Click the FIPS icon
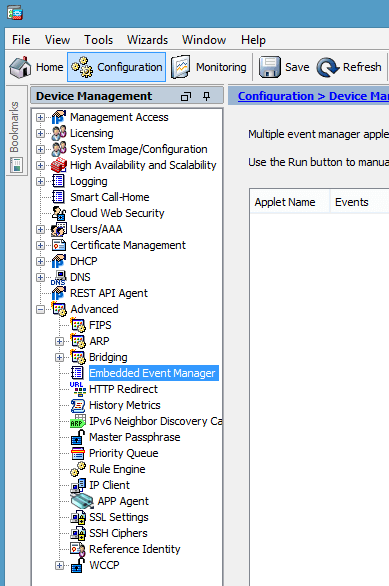Viewport: 389px width, 586px height. click(x=78, y=325)
